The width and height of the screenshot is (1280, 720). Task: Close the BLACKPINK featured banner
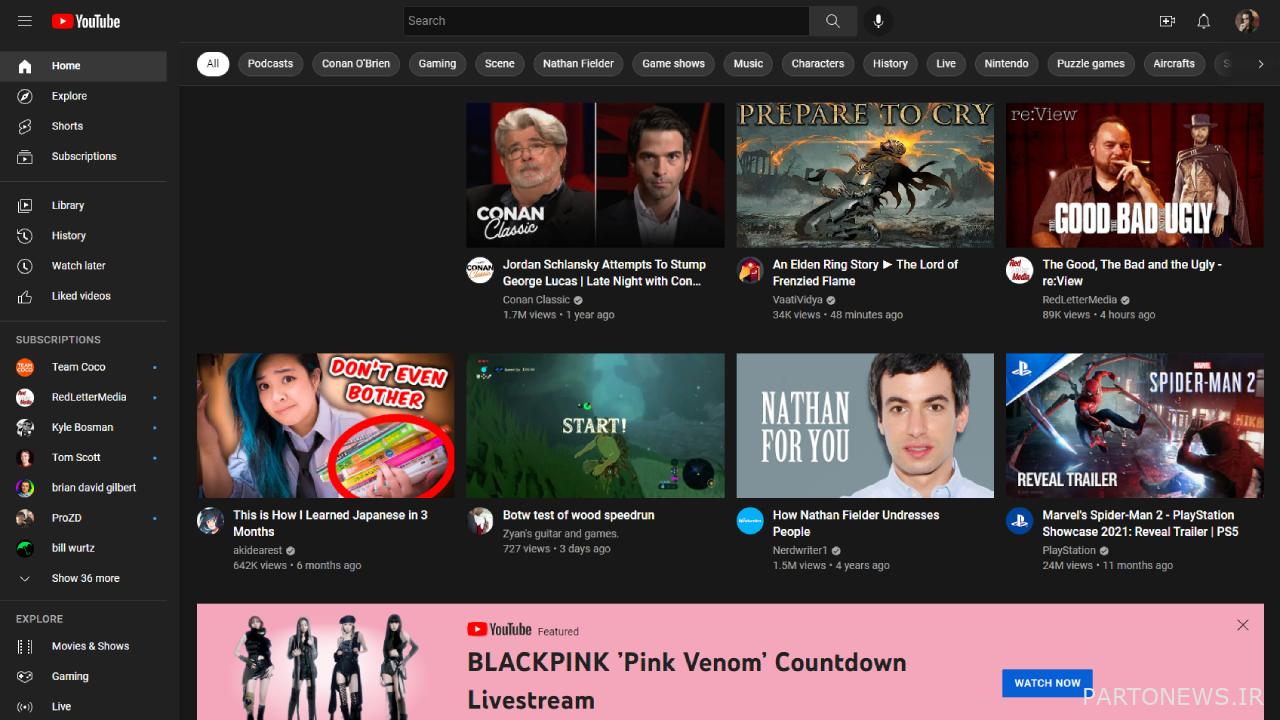1242,625
